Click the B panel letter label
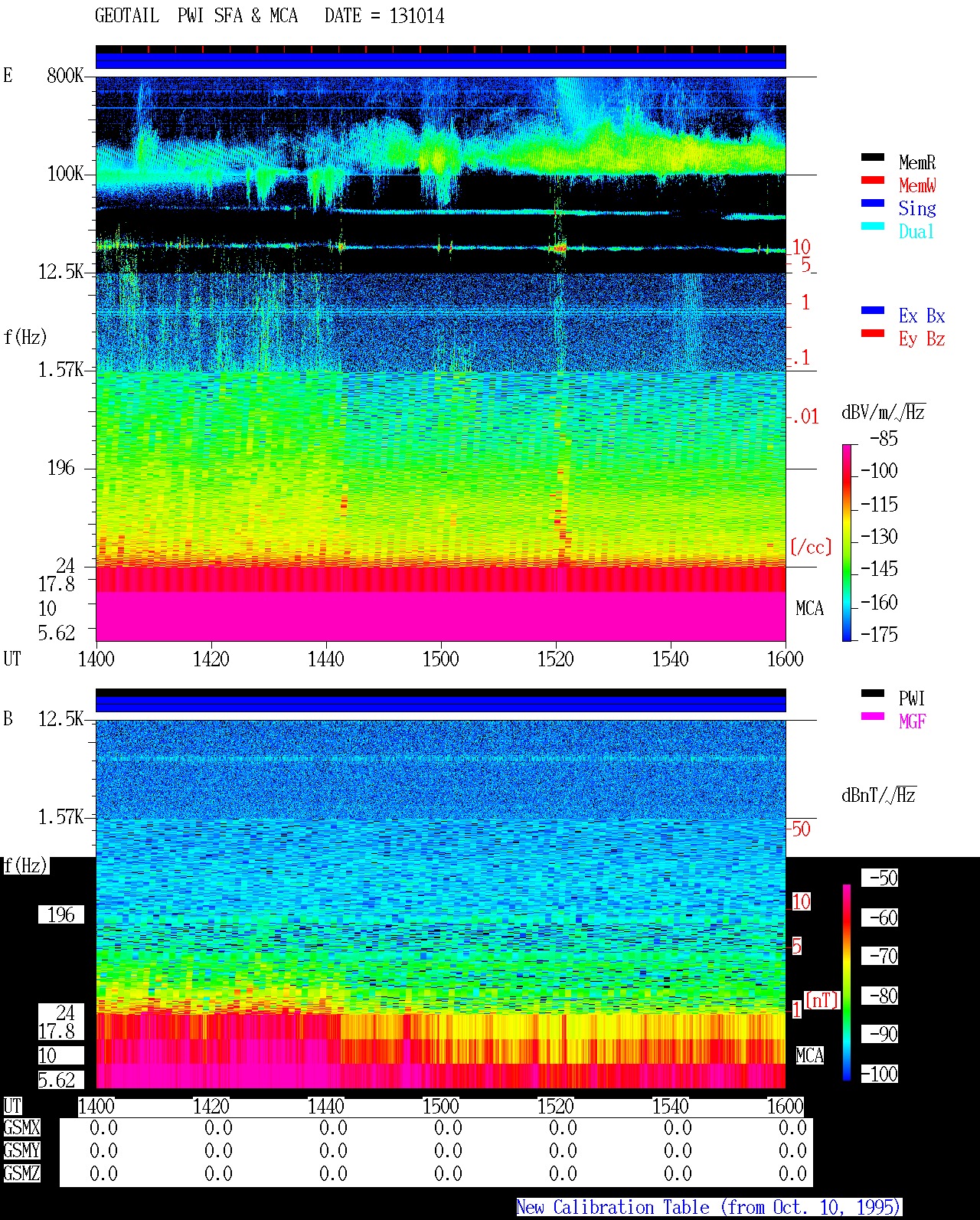Viewport: 980px width, 1220px height. coord(8,718)
